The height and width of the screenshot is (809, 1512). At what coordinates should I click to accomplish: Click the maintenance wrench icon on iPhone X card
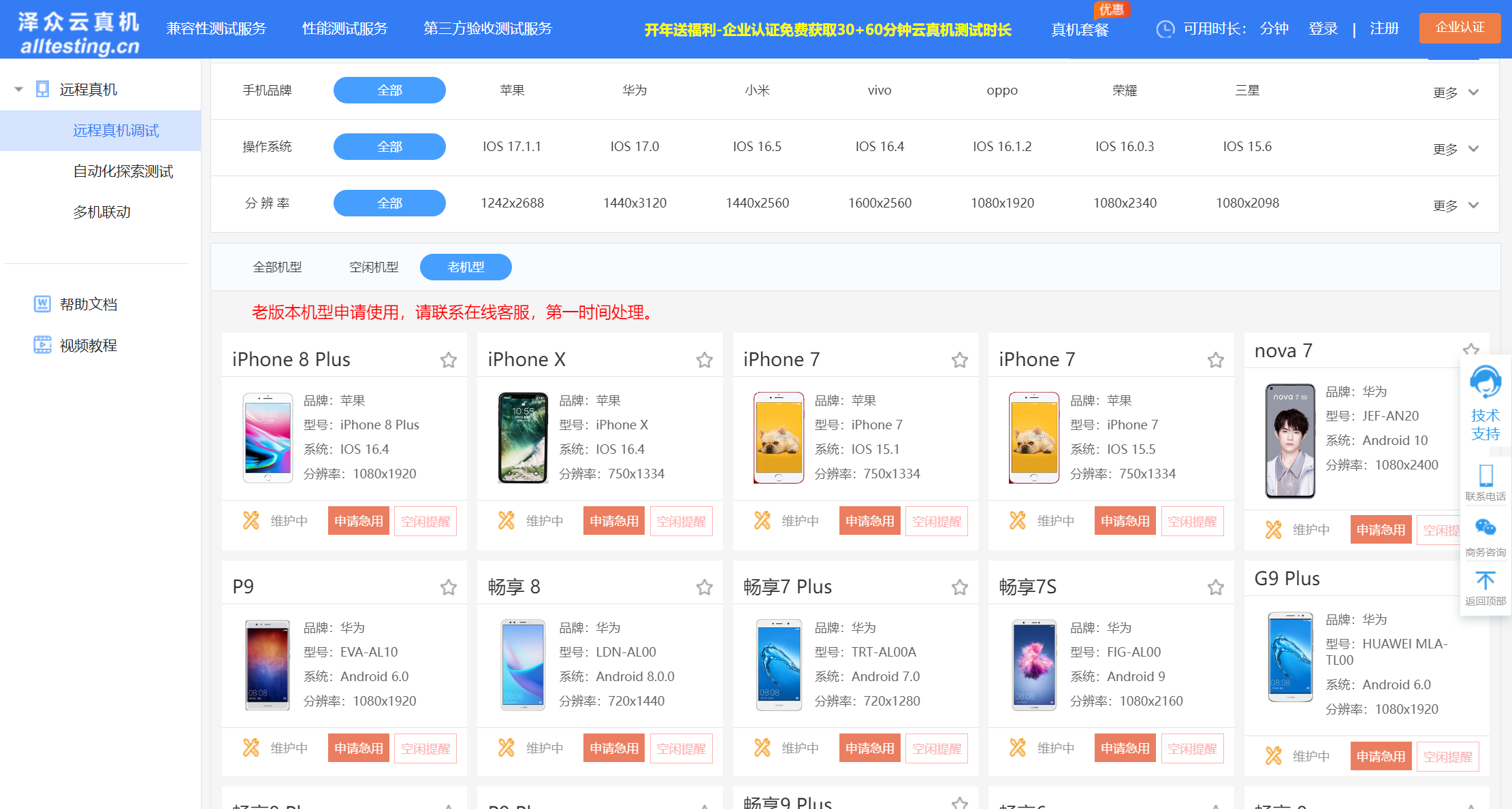[506, 521]
